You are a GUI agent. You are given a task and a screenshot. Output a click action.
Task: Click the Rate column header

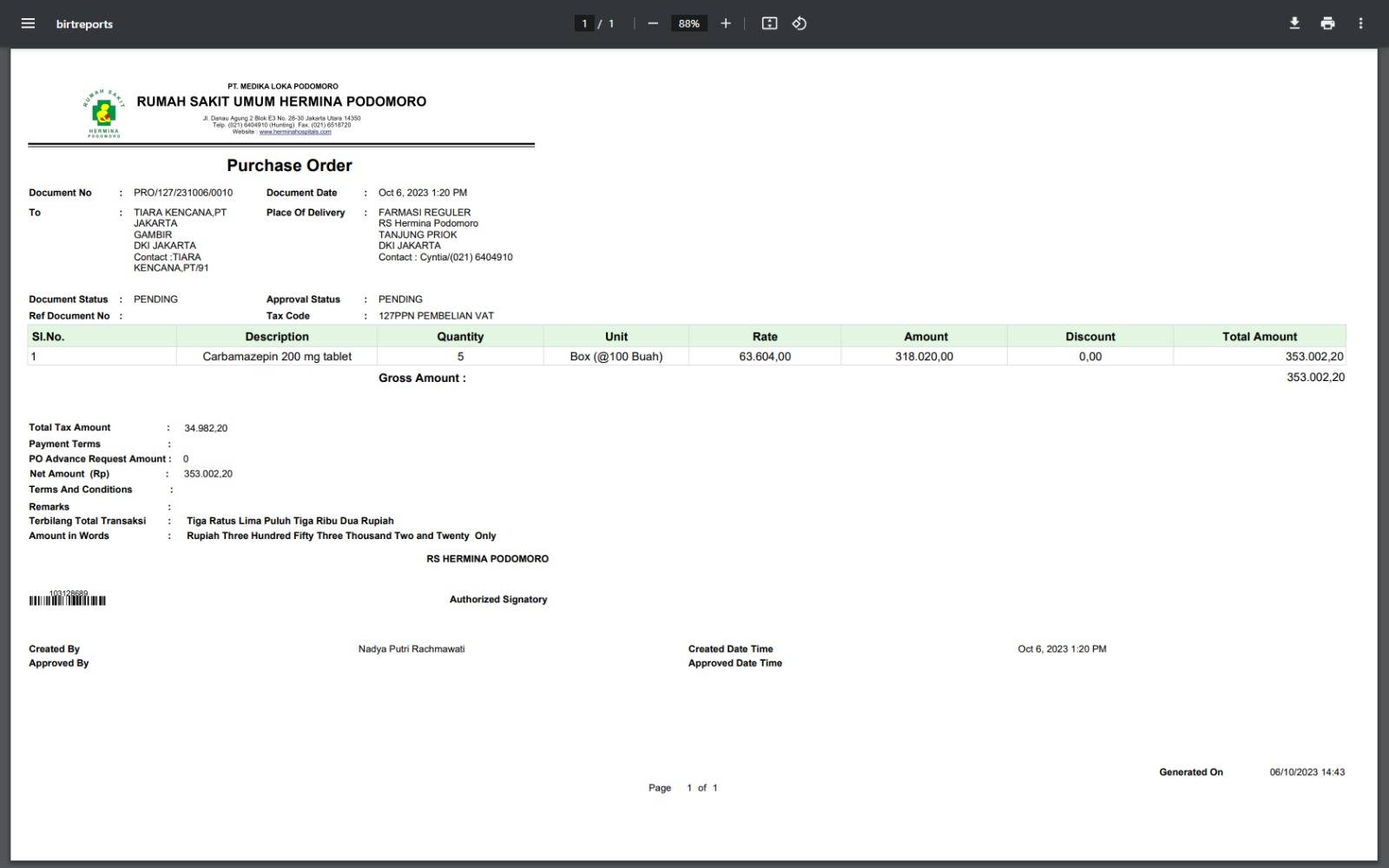pyautogui.click(x=765, y=337)
